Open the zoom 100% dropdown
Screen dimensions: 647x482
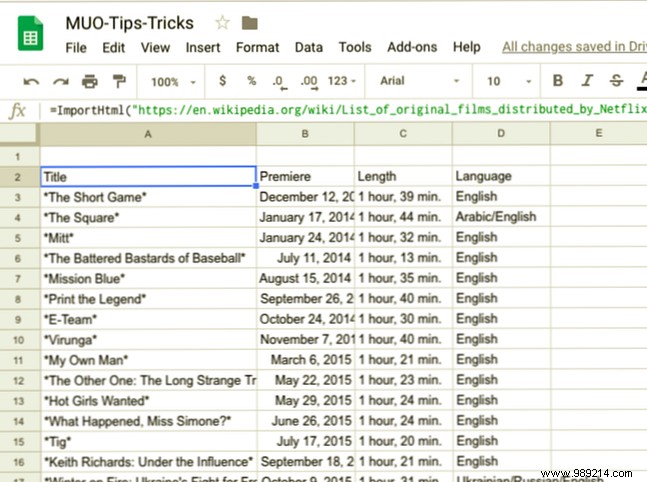click(x=173, y=82)
